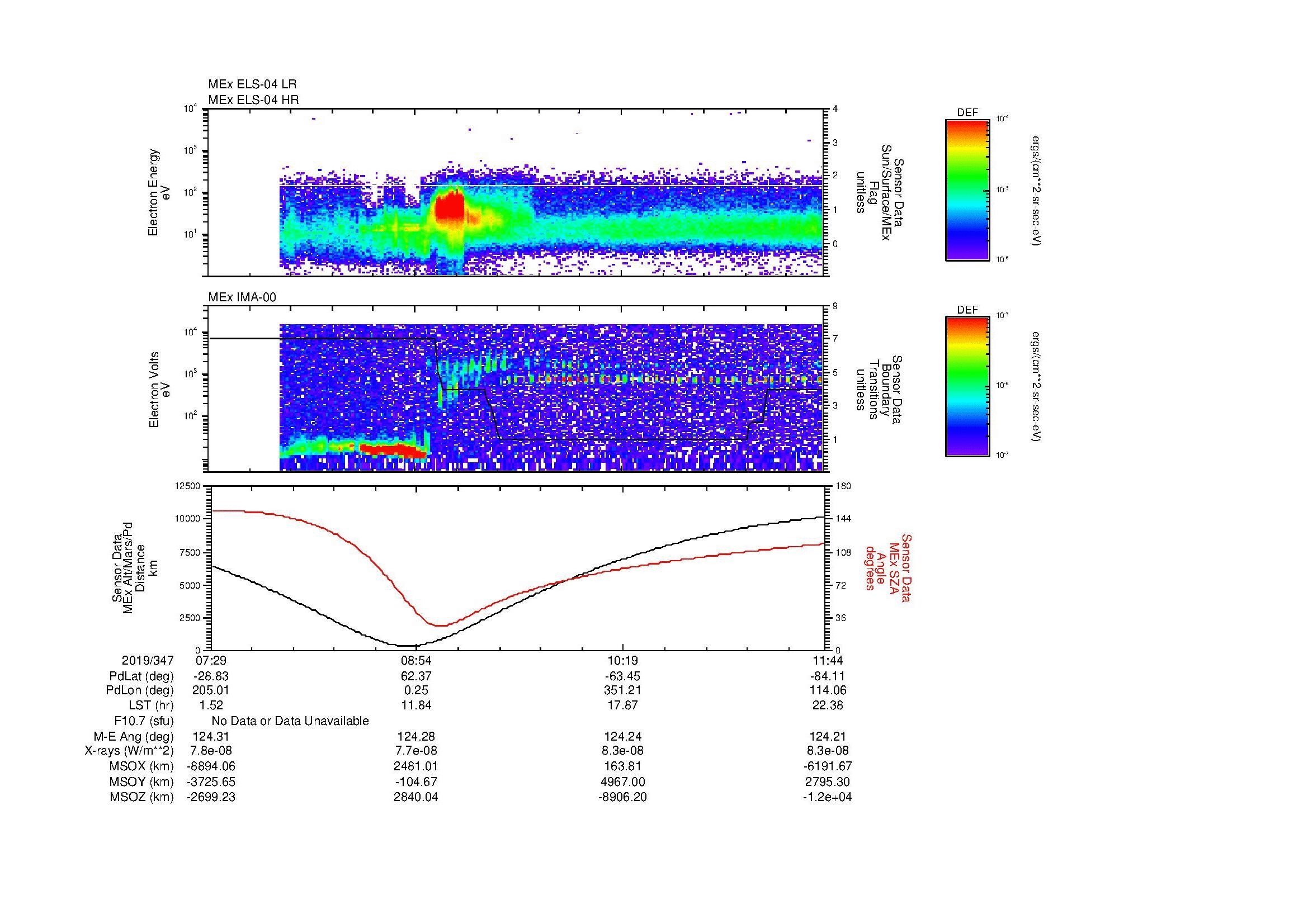This screenshot has height=924, width=1308.
Task: Click the MSOX value '-8894.06'
Action: point(211,766)
